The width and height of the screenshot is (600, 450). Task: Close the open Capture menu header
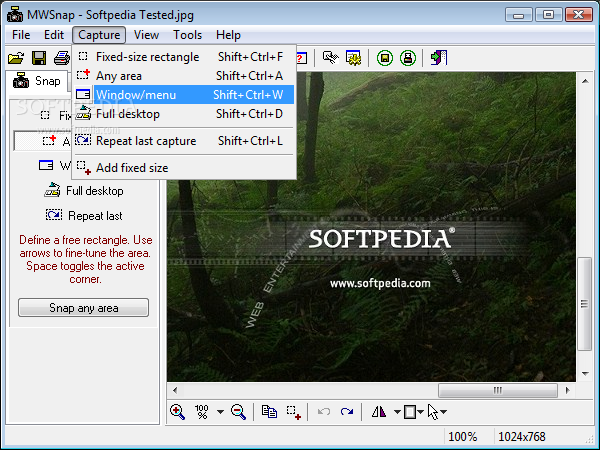99,35
